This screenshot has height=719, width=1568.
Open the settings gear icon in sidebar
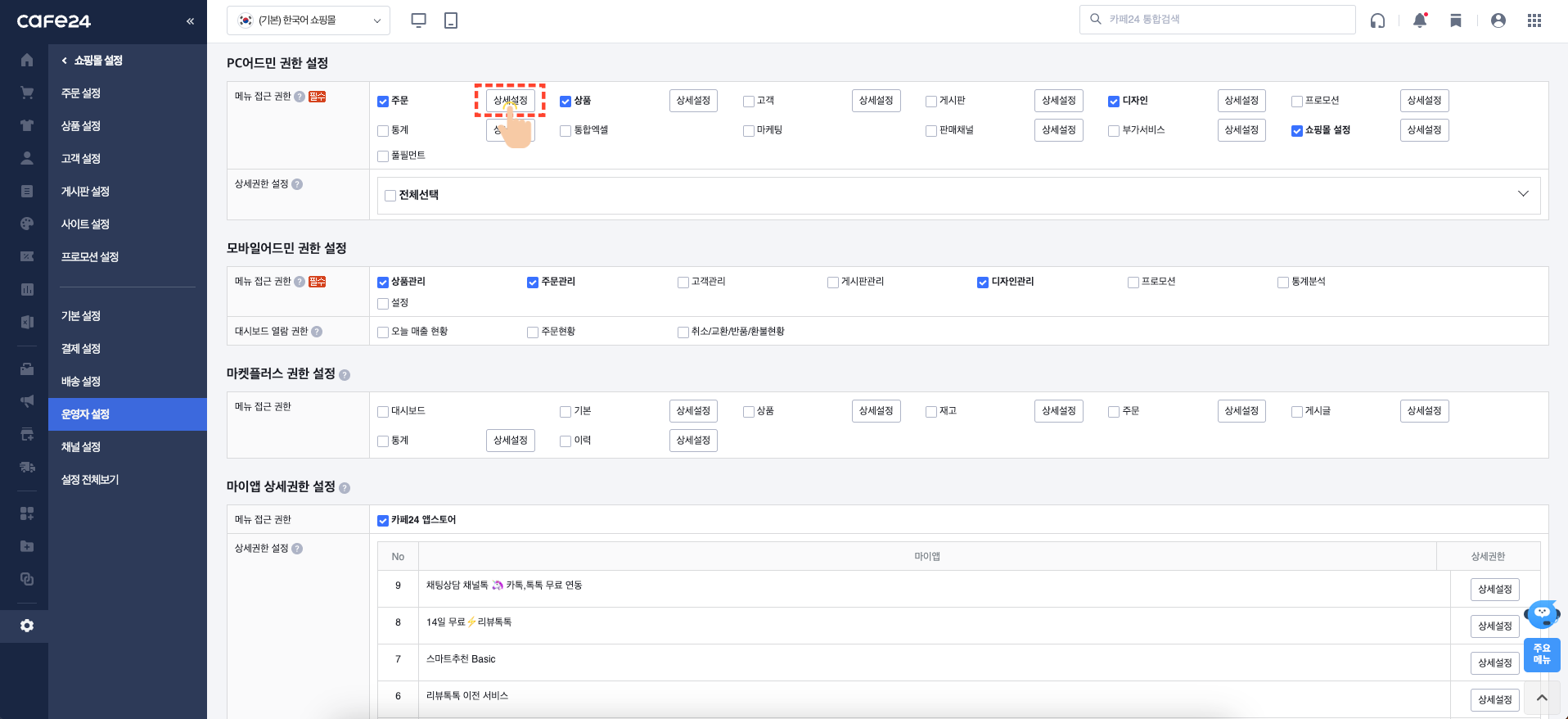(x=27, y=626)
